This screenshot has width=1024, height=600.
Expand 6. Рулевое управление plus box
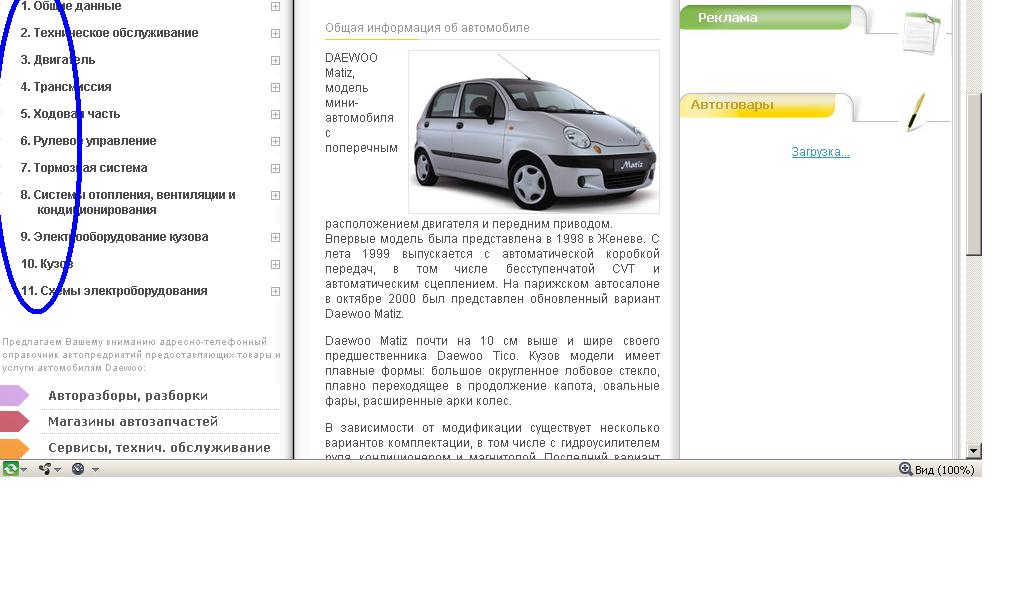[276, 142]
